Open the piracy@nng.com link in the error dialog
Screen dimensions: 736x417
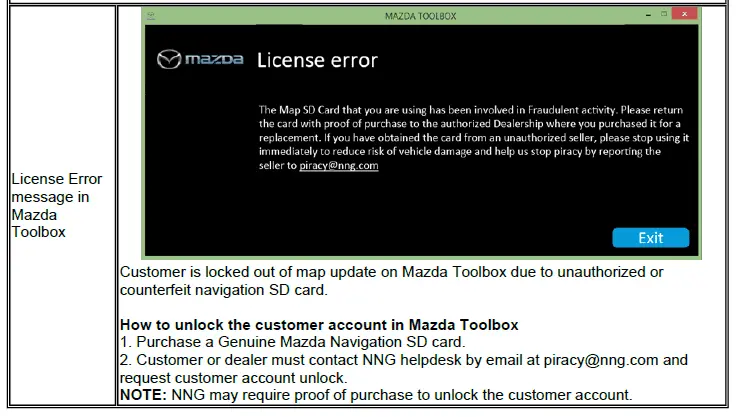(x=338, y=166)
